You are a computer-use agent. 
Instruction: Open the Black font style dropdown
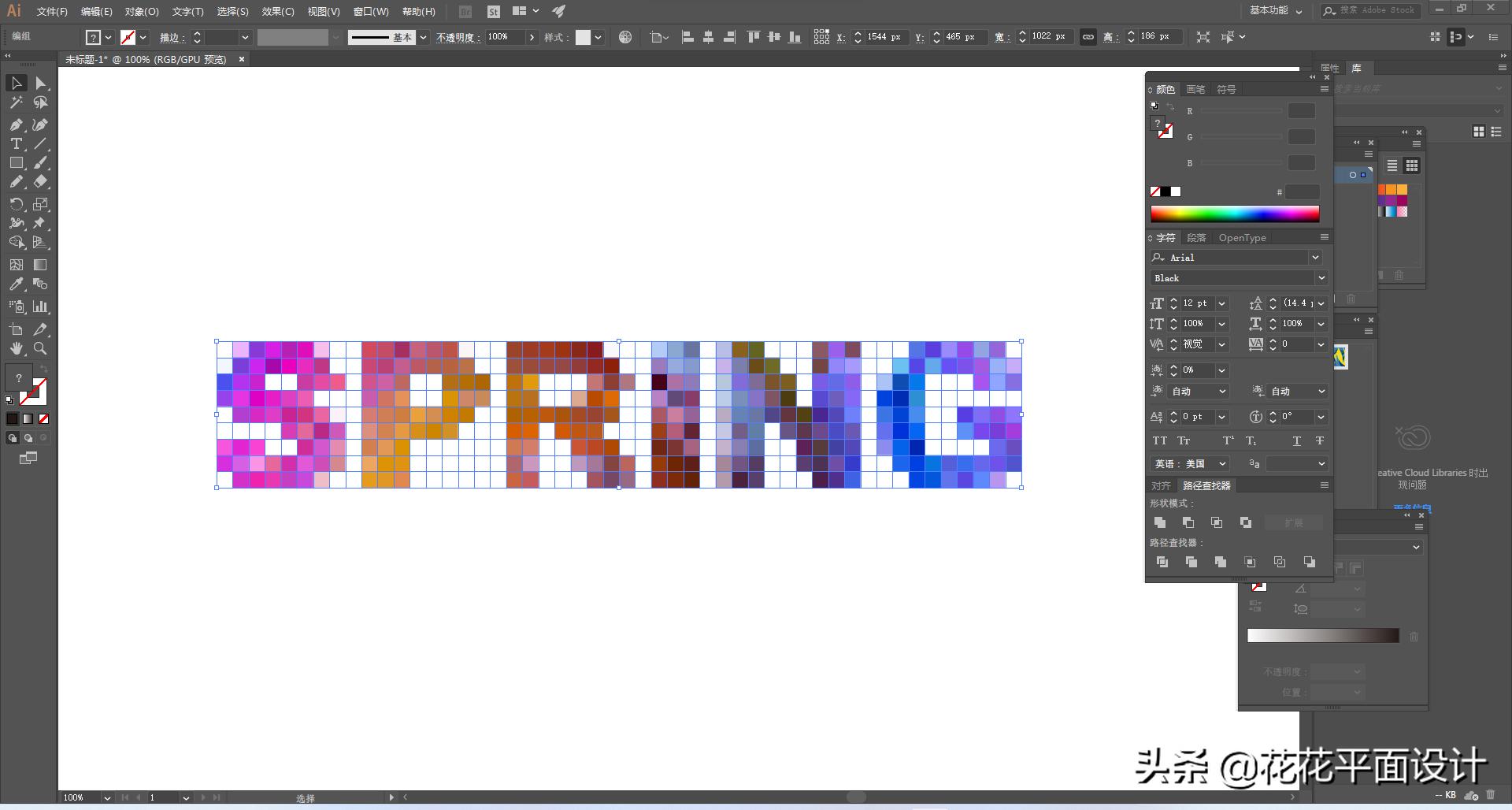pyautogui.click(x=1321, y=278)
